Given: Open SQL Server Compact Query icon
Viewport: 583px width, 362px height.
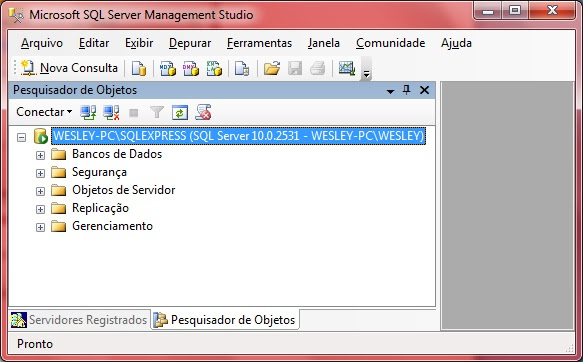Looking at the screenshot, I should click(242, 68).
